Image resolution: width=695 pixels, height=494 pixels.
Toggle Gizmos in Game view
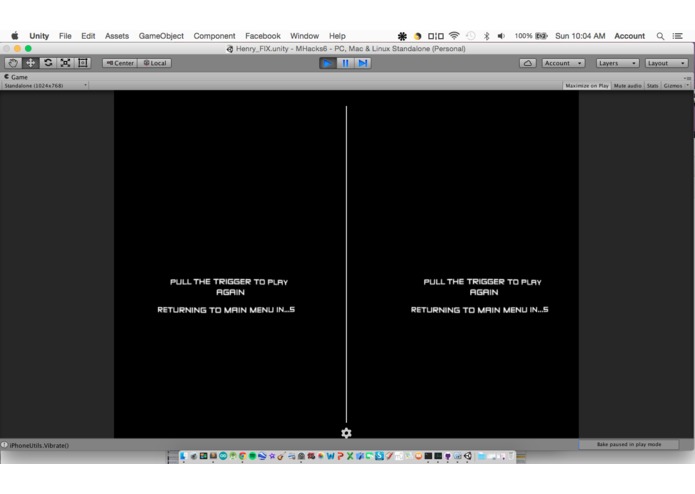673,86
